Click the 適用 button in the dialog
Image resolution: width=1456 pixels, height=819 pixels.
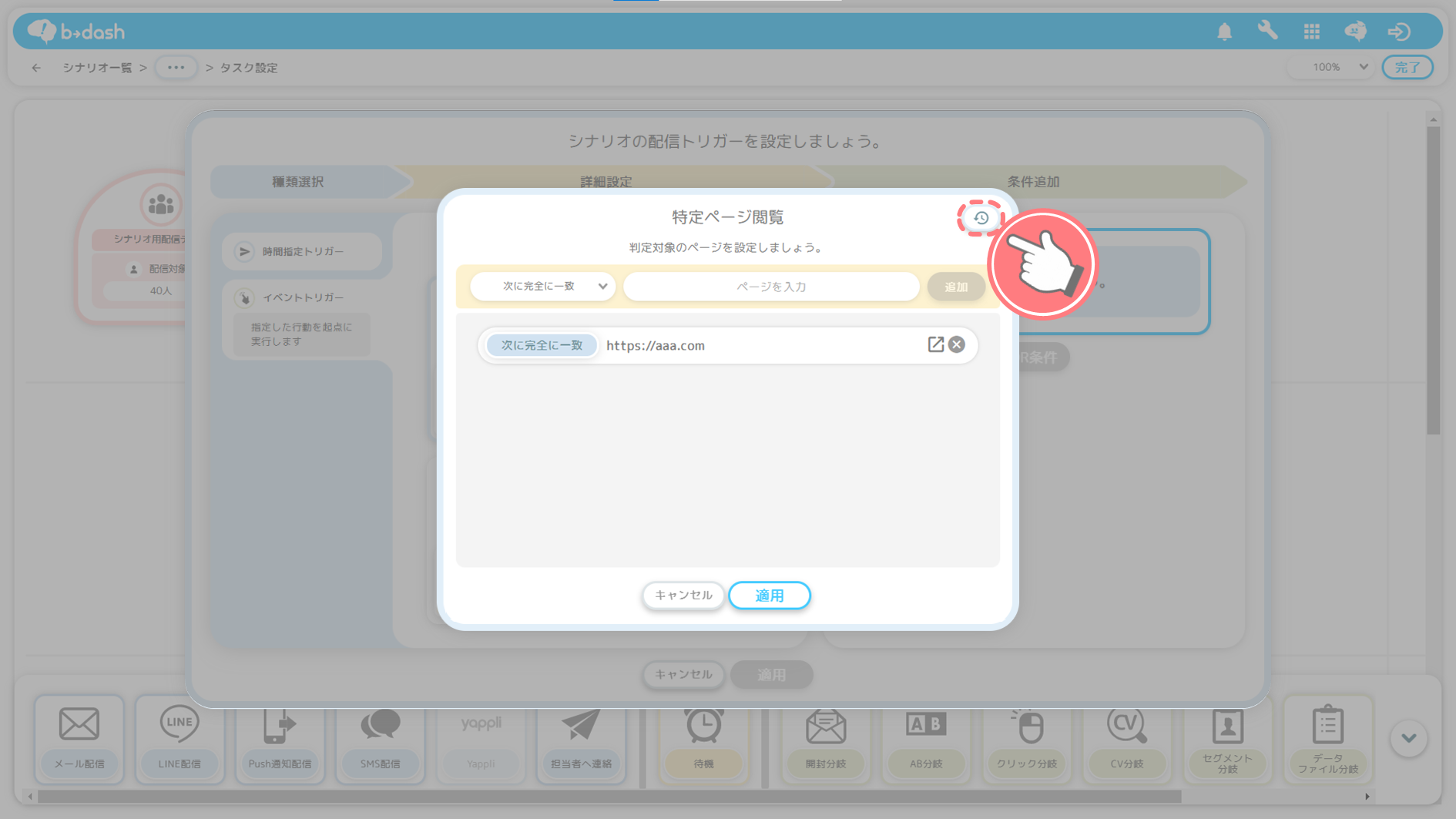pos(769,596)
